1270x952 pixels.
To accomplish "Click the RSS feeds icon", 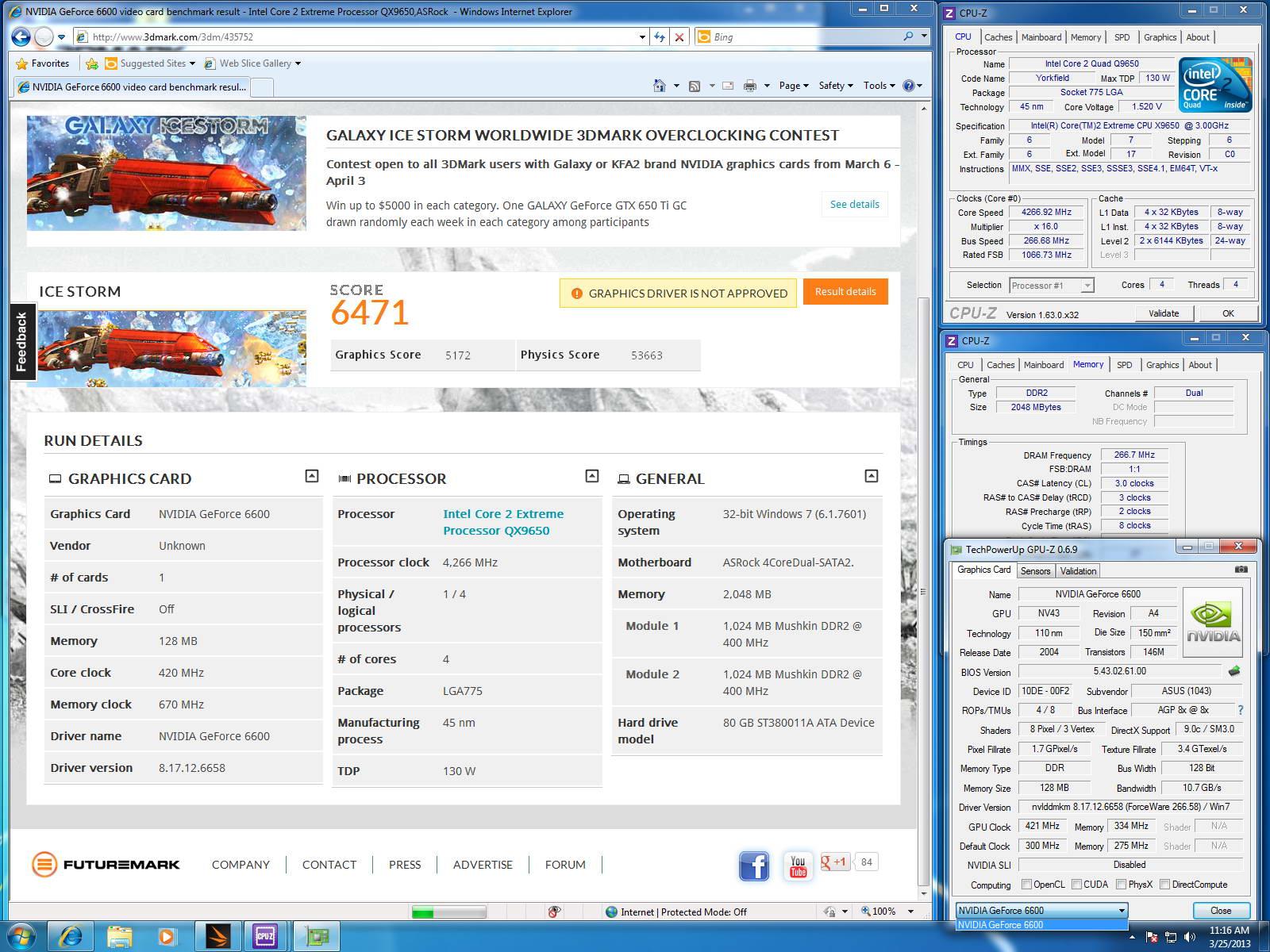I will click(694, 86).
